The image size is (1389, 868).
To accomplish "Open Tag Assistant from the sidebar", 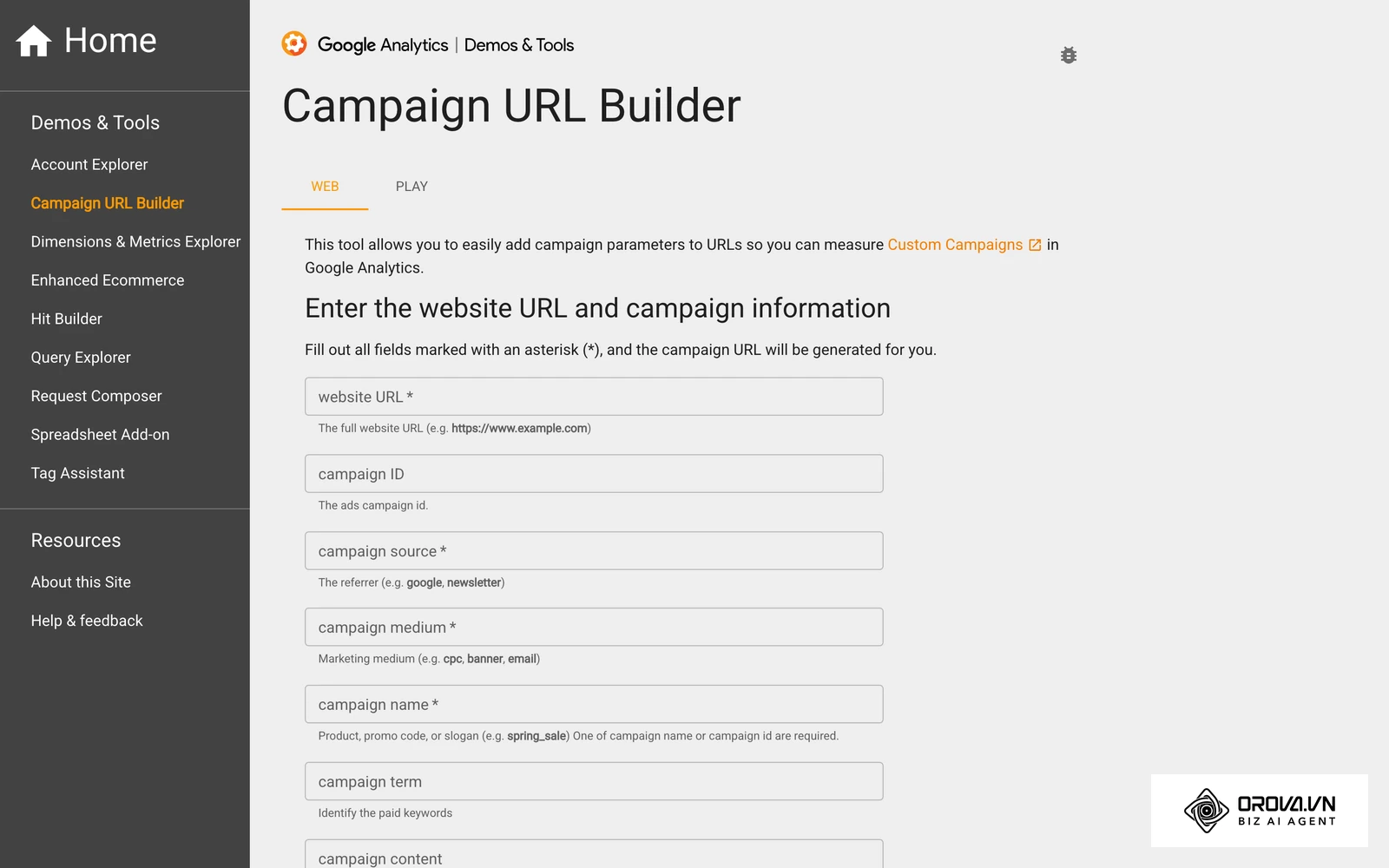I will [78, 474].
